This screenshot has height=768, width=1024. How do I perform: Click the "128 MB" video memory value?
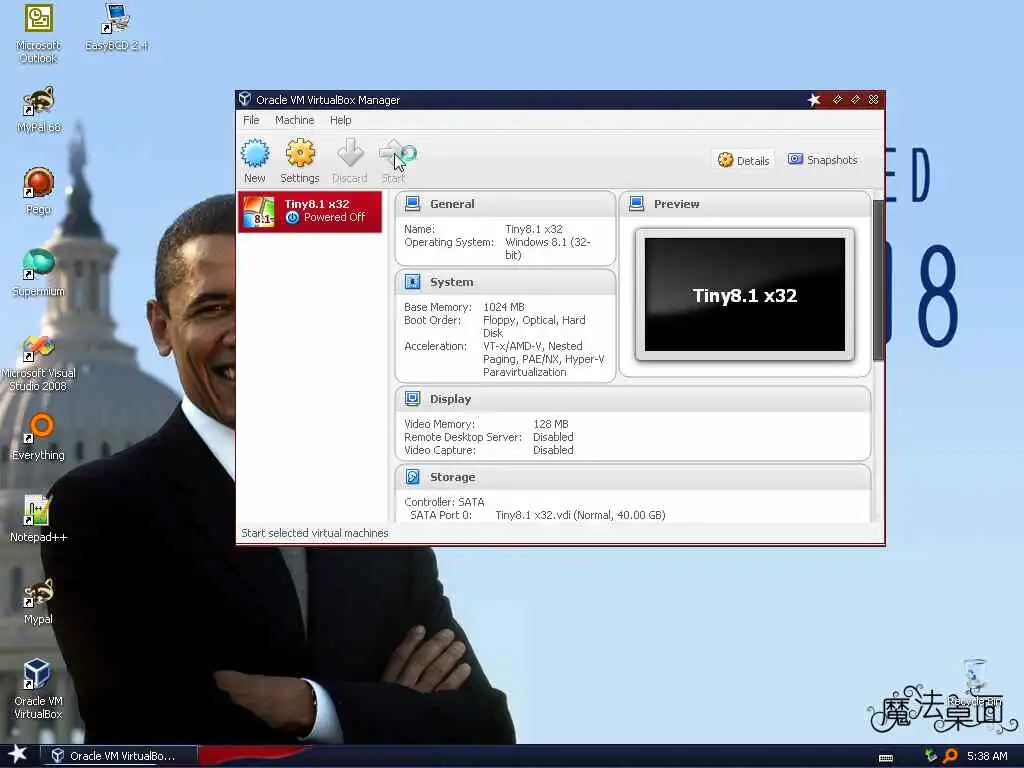[x=551, y=424]
